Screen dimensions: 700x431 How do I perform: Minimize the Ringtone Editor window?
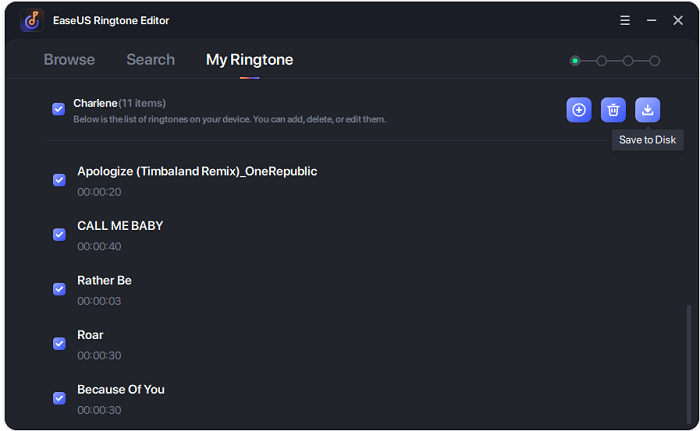pyautogui.click(x=651, y=21)
